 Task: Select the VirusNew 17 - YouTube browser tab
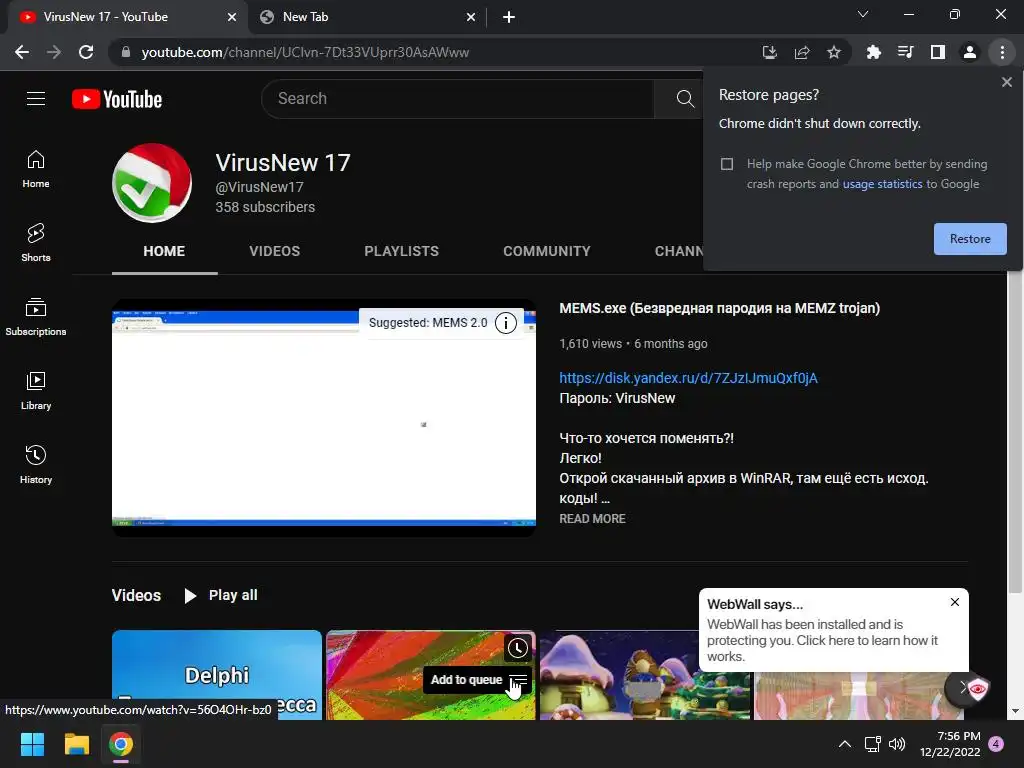[x=127, y=17]
